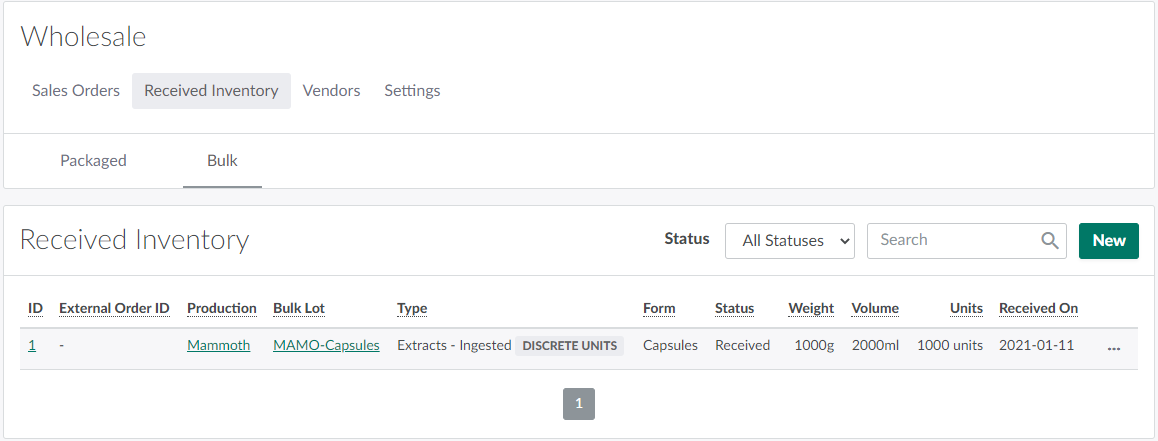Open the row actions ellipsis menu
The image size is (1158, 441).
pyautogui.click(x=1114, y=346)
